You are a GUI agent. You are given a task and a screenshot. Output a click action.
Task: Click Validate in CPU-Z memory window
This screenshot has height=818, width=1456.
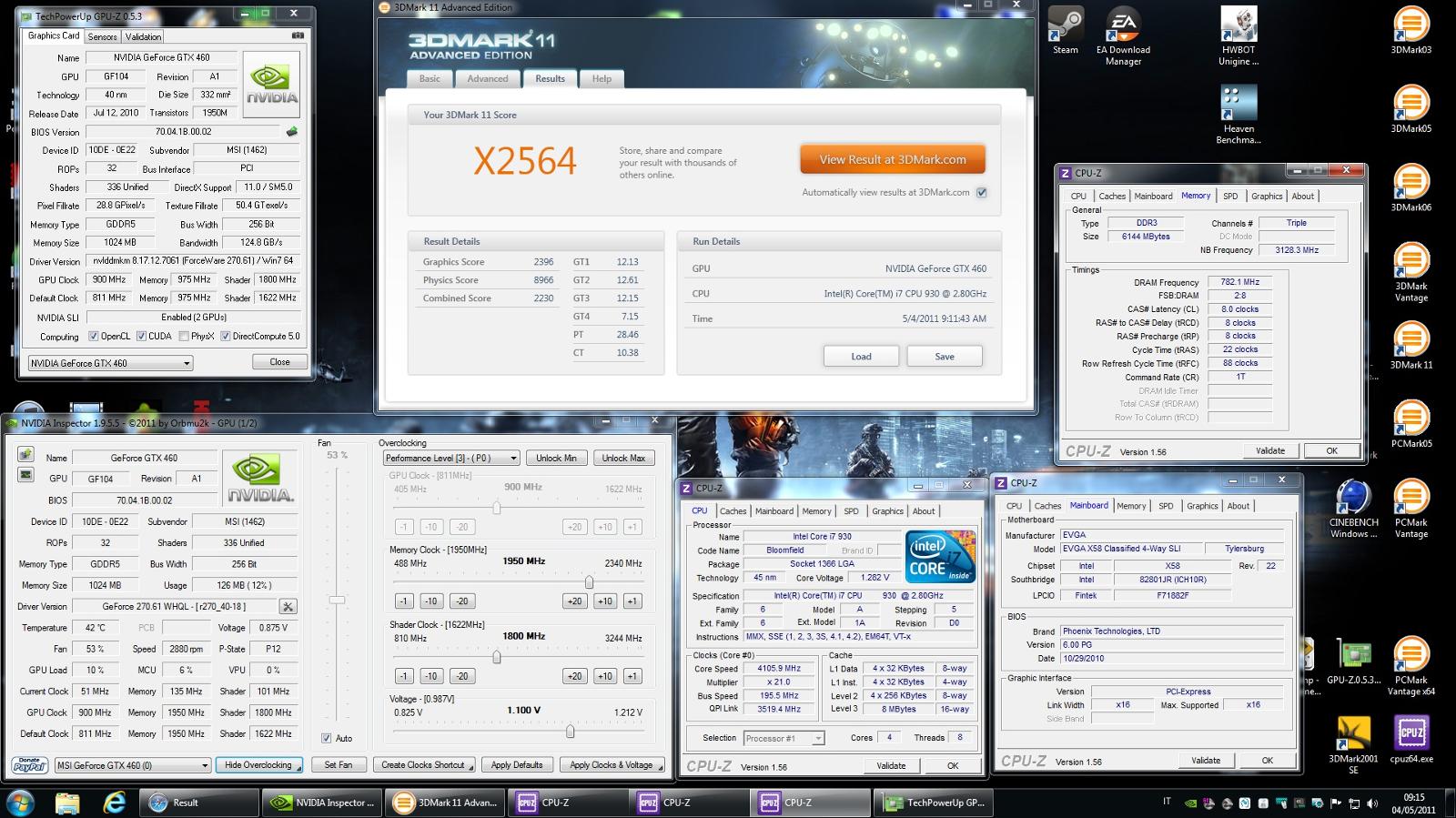point(1270,450)
